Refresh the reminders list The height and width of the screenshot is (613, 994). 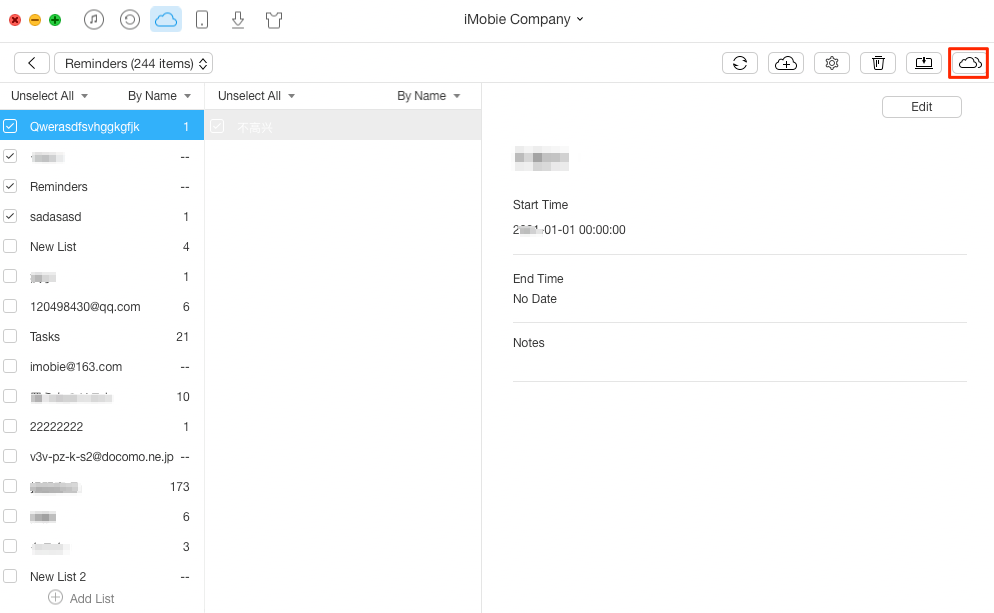pyautogui.click(x=740, y=63)
